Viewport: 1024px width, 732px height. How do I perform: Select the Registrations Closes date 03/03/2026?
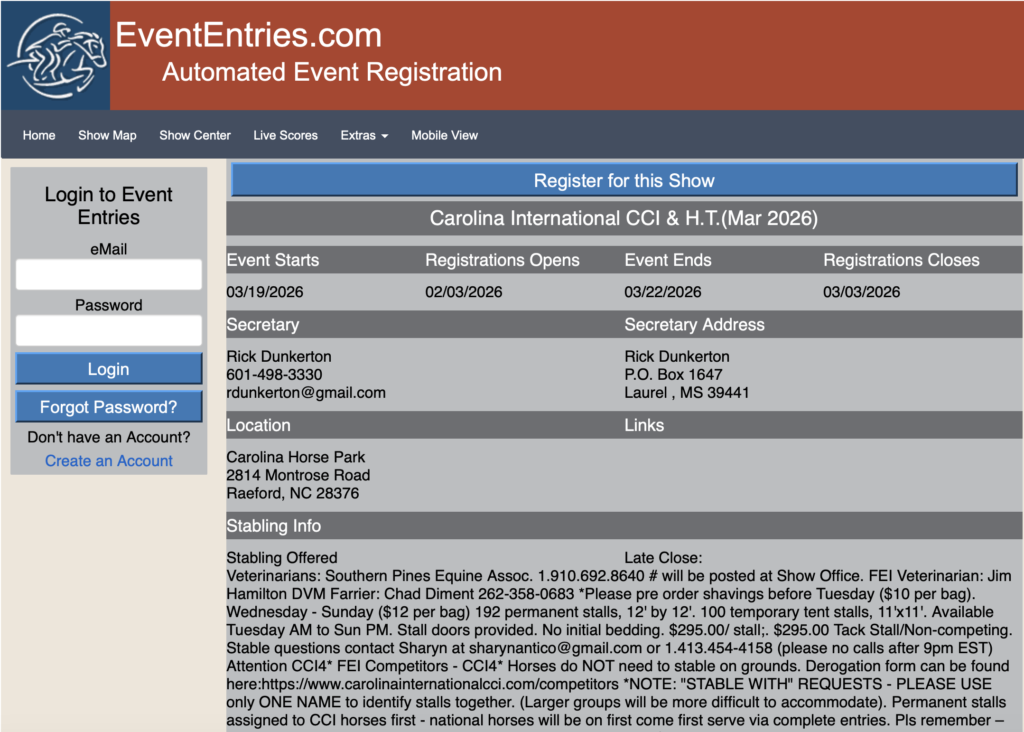(x=861, y=292)
